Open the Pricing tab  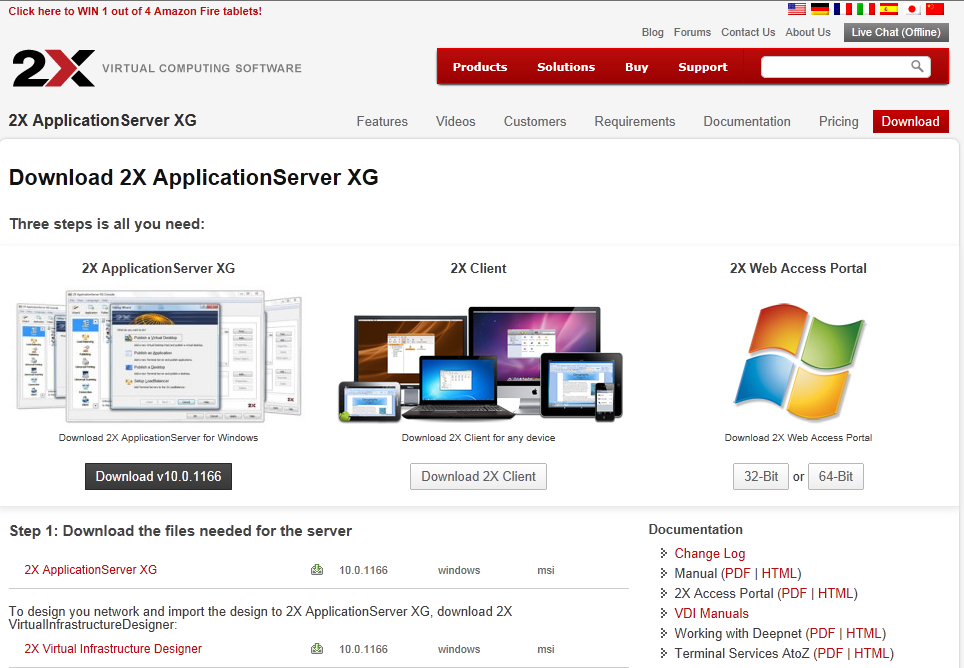pos(838,122)
